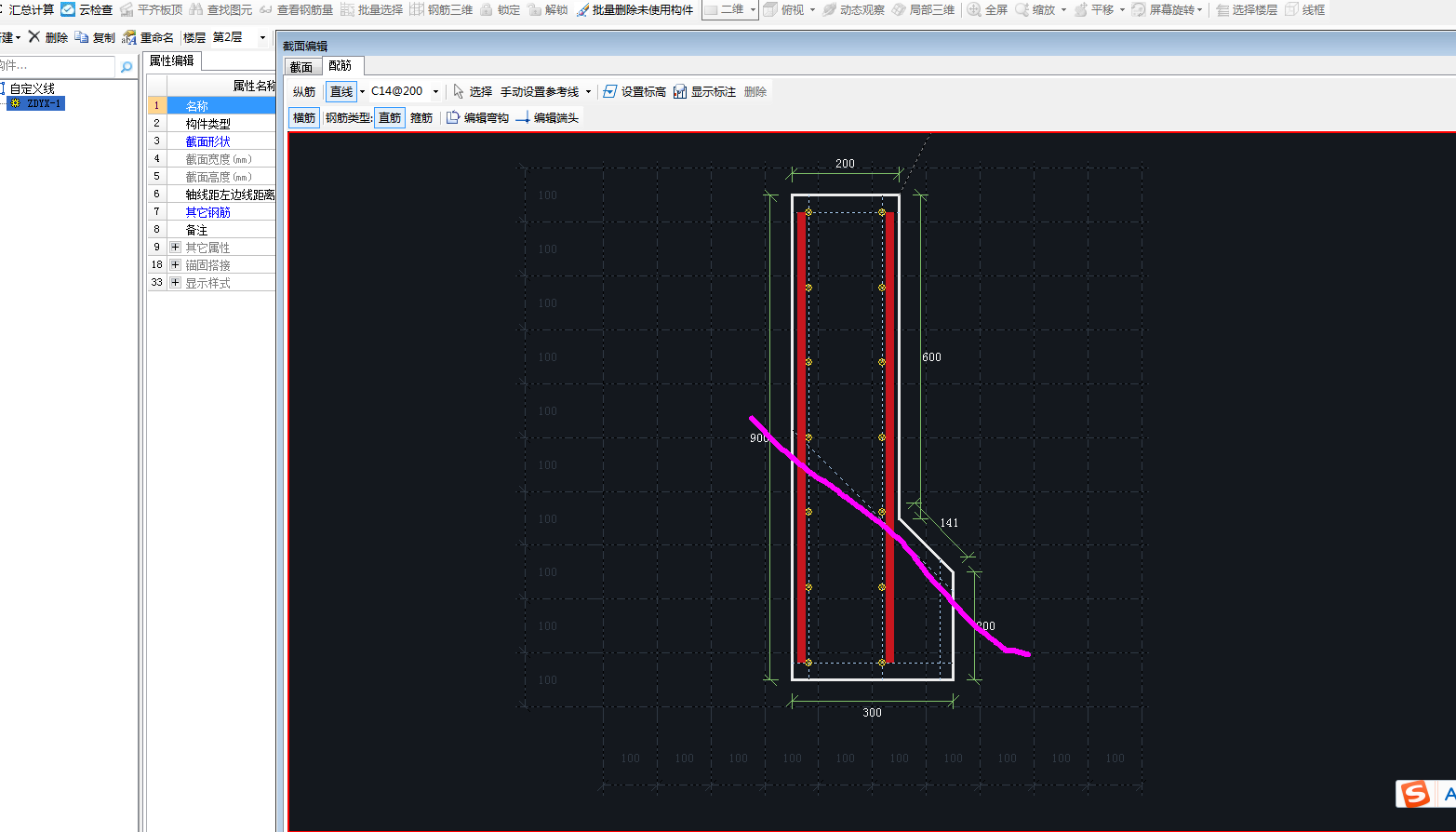Image resolution: width=1456 pixels, height=832 pixels.
Task: Click the component search magnifier icon
Action: pyautogui.click(x=127, y=67)
